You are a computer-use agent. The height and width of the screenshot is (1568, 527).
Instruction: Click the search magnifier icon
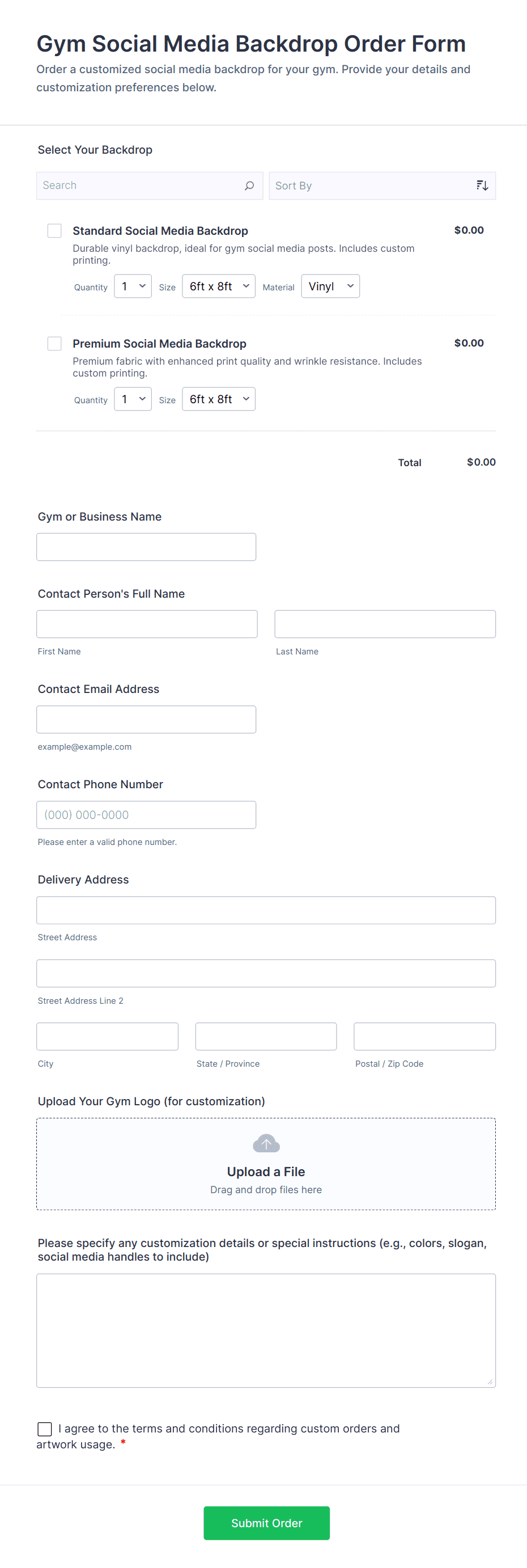click(x=249, y=185)
